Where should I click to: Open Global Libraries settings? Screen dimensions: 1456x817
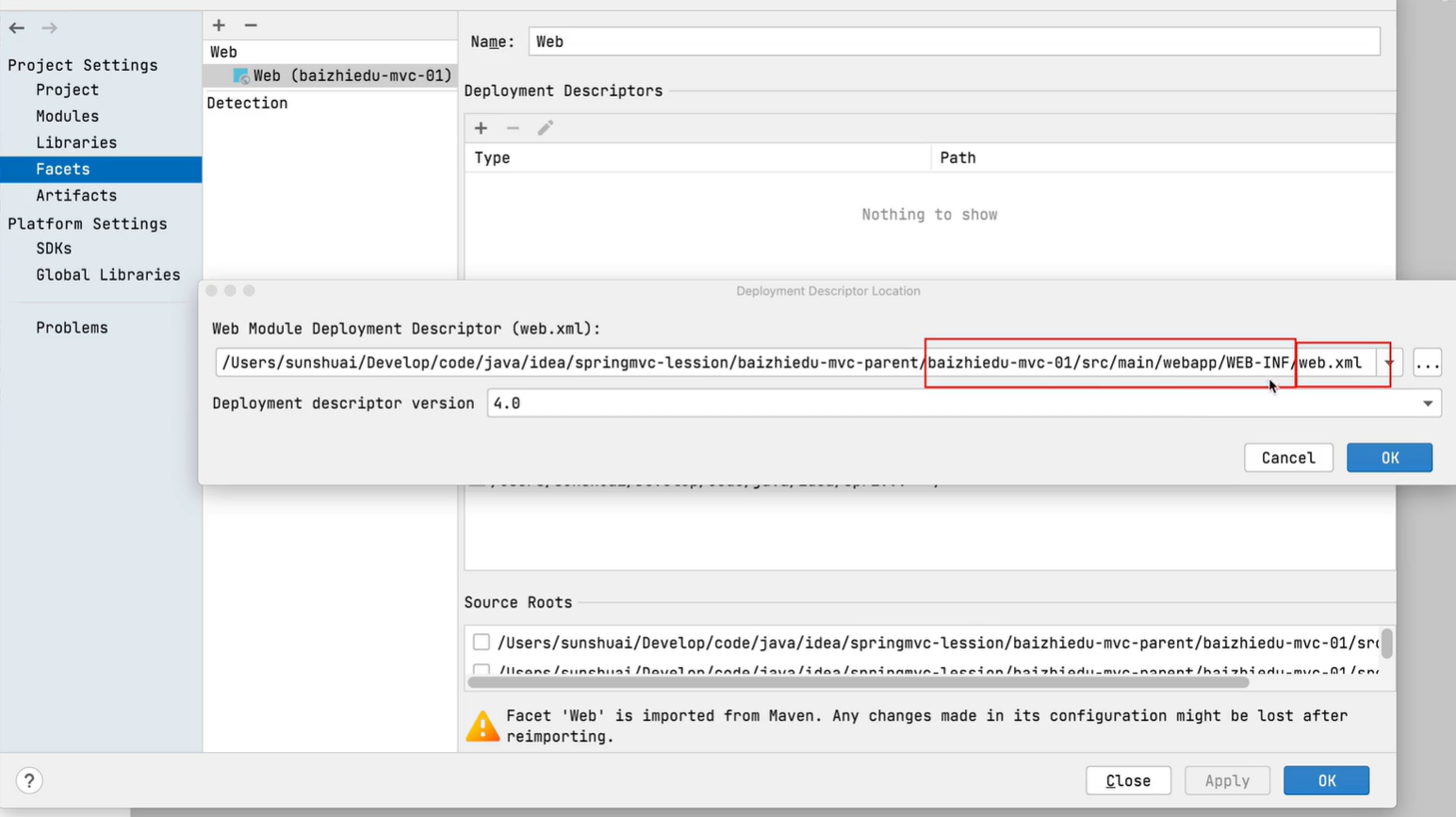coord(108,274)
